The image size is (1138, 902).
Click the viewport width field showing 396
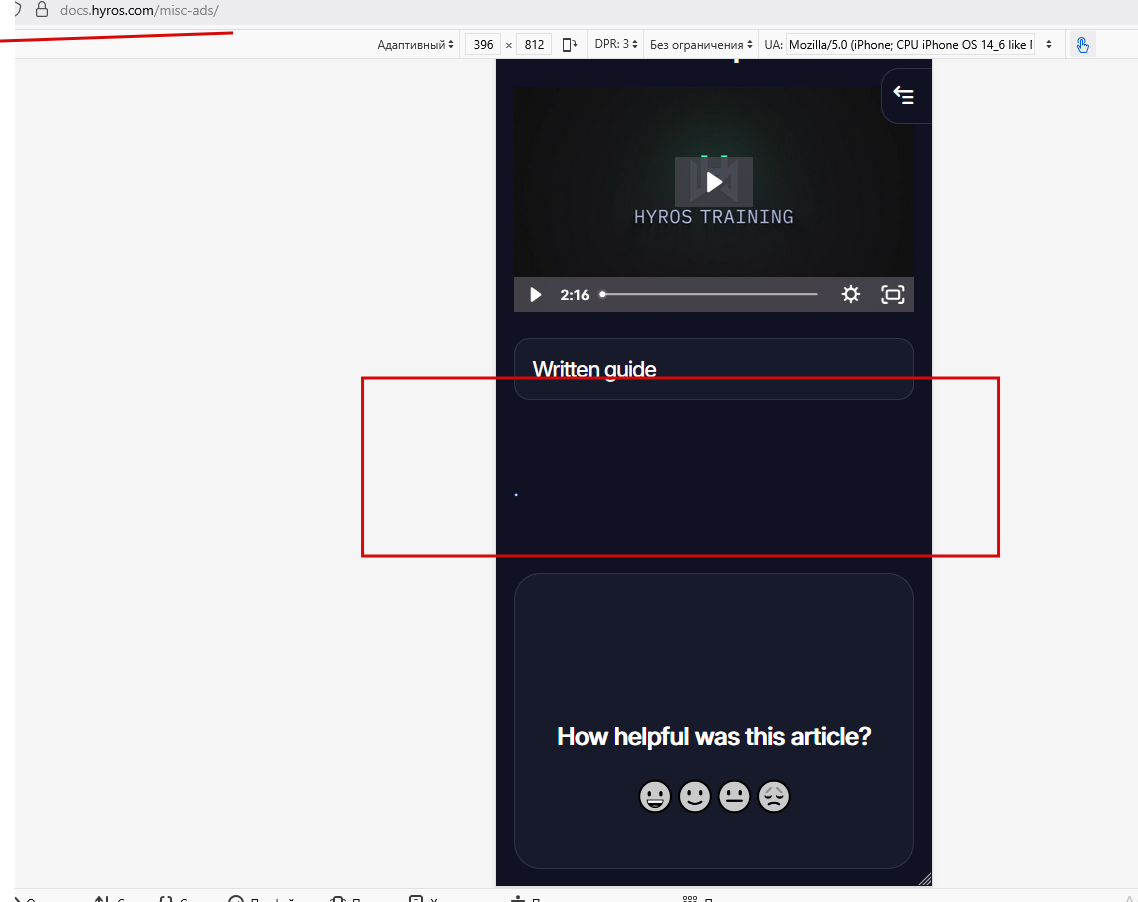(x=483, y=44)
